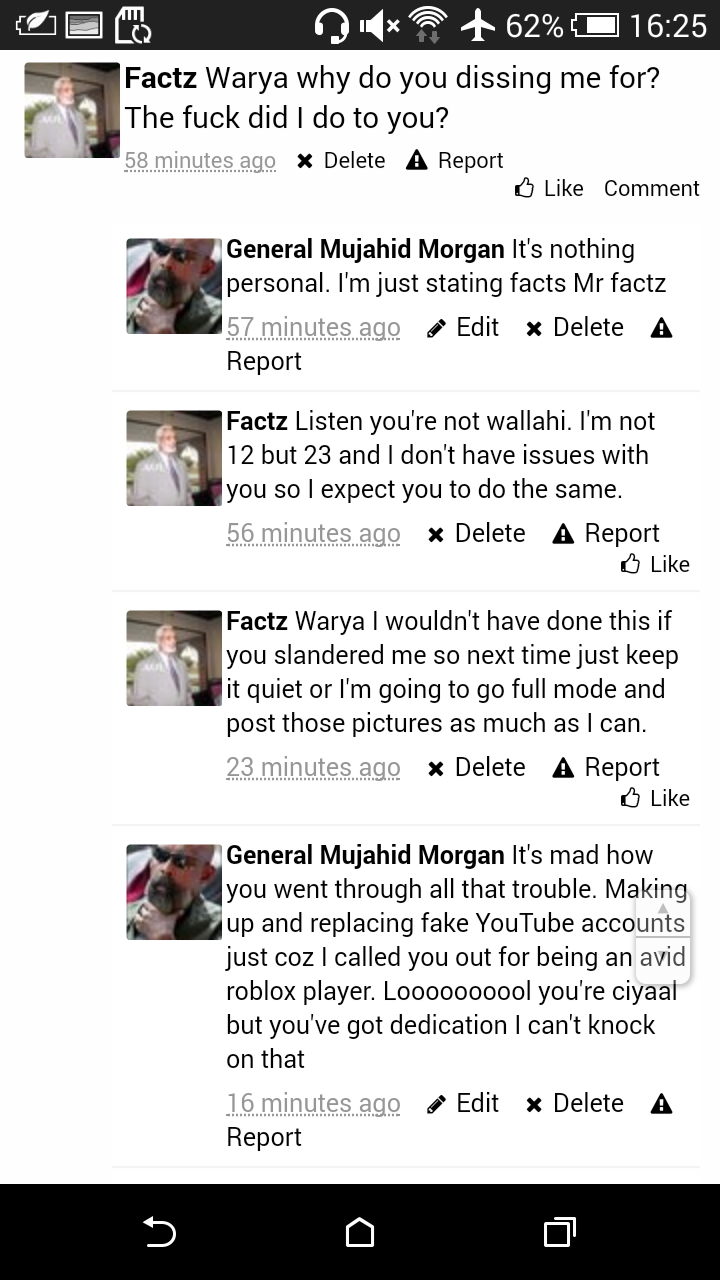Report the top post by Factz

point(455,160)
